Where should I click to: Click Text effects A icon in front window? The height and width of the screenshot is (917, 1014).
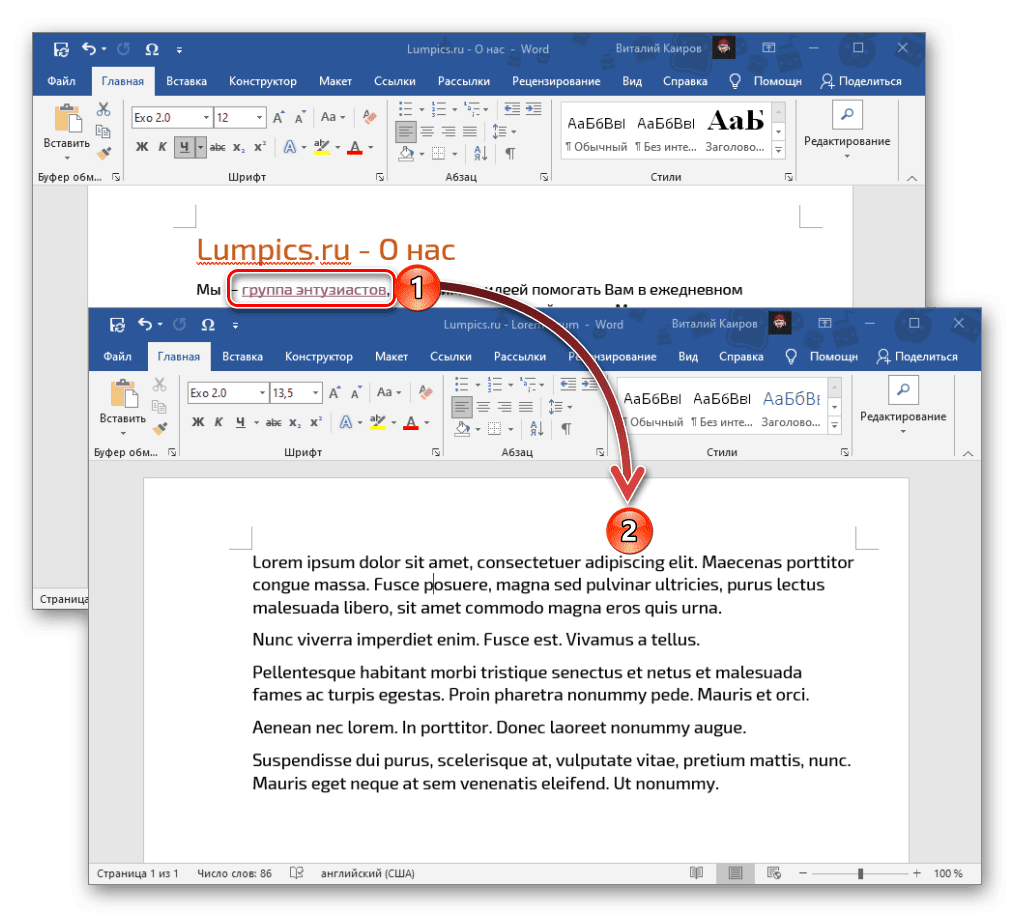tap(346, 422)
